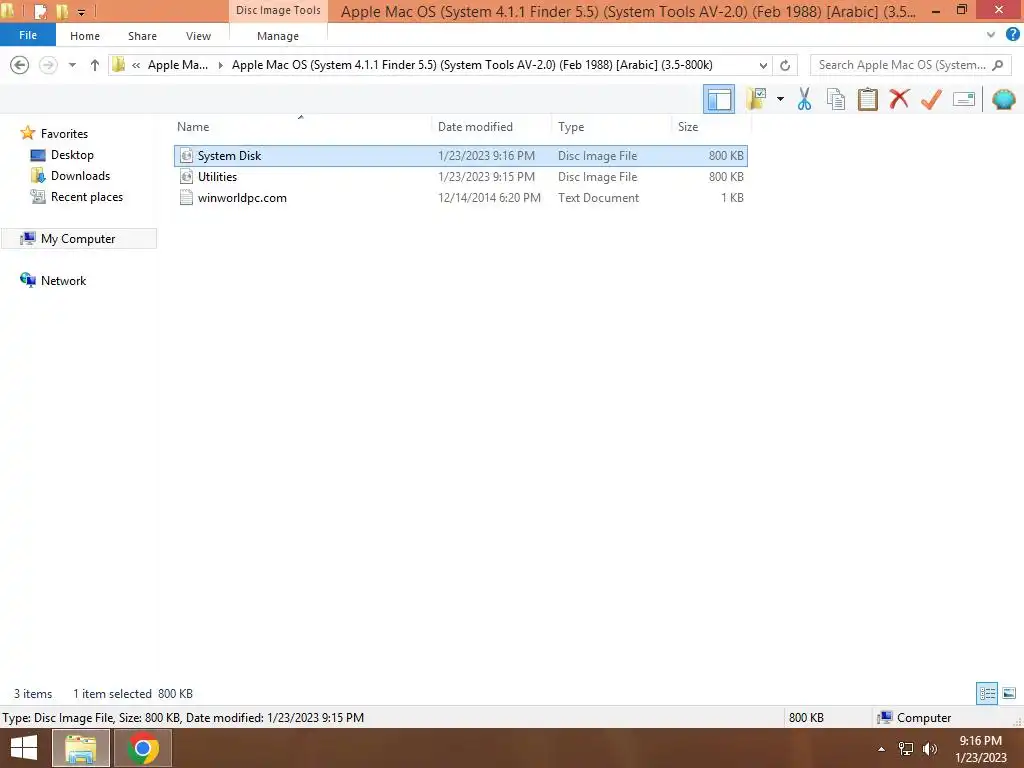Open the Windows Start button
Viewport: 1024px width, 768px height.
pos(24,748)
